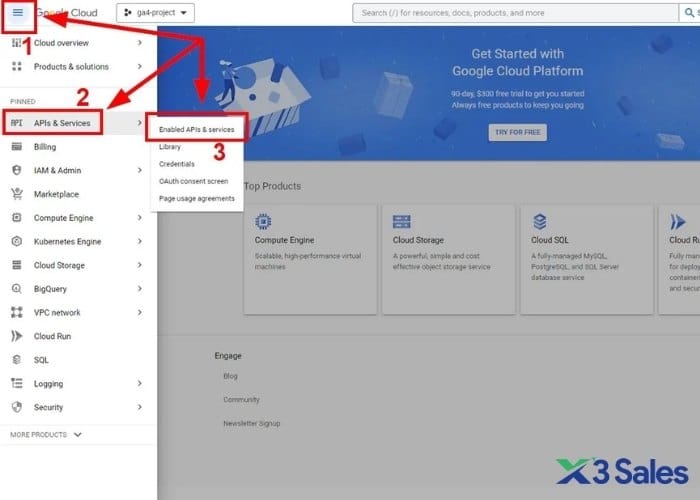Click the Cloud Storage sidebar icon
The width and height of the screenshot is (700, 500).
[x=17, y=265]
